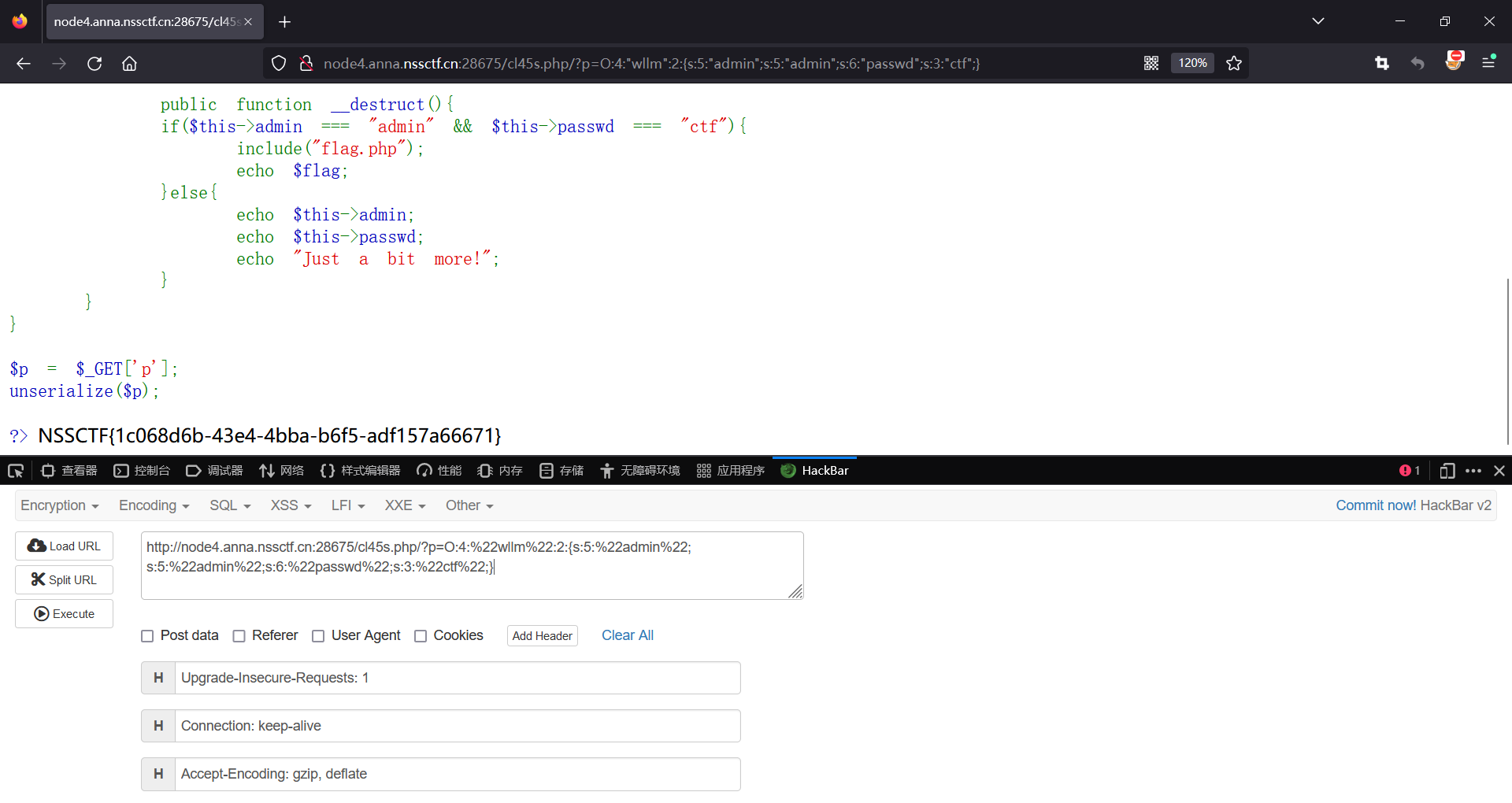This screenshot has width=1512, height=803.
Task: Open the Firefox application menu
Action: (x=1489, y=62)
